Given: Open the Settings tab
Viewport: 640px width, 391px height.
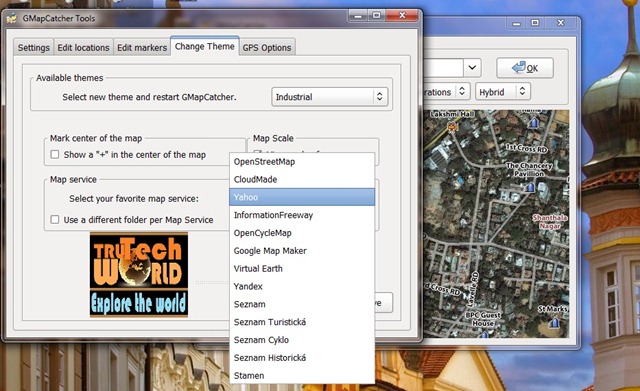Looking at the screenshot, I should [33, 48].
